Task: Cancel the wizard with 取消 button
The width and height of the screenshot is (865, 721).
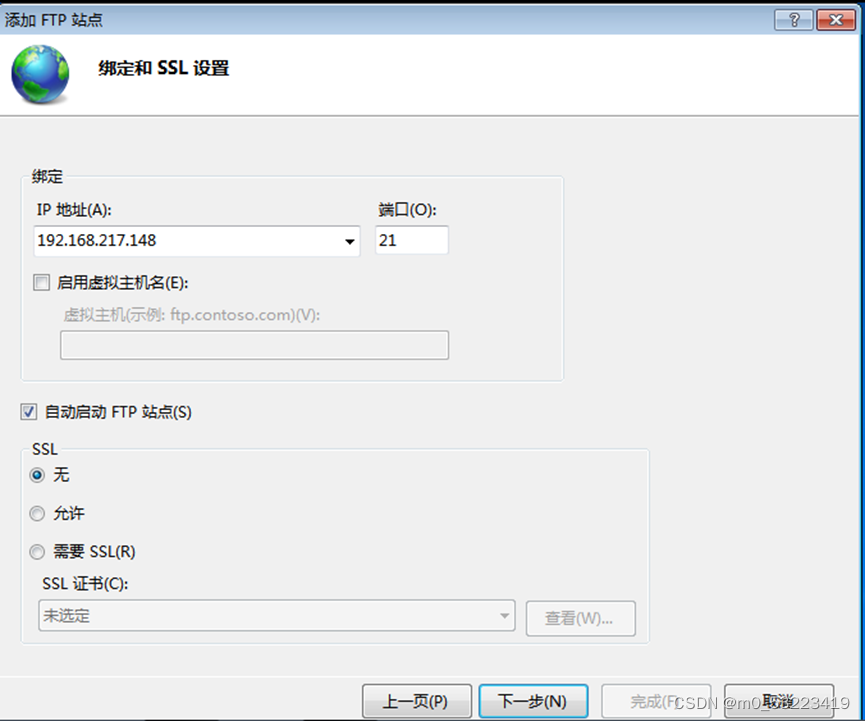Action: [x=778, y=701]
